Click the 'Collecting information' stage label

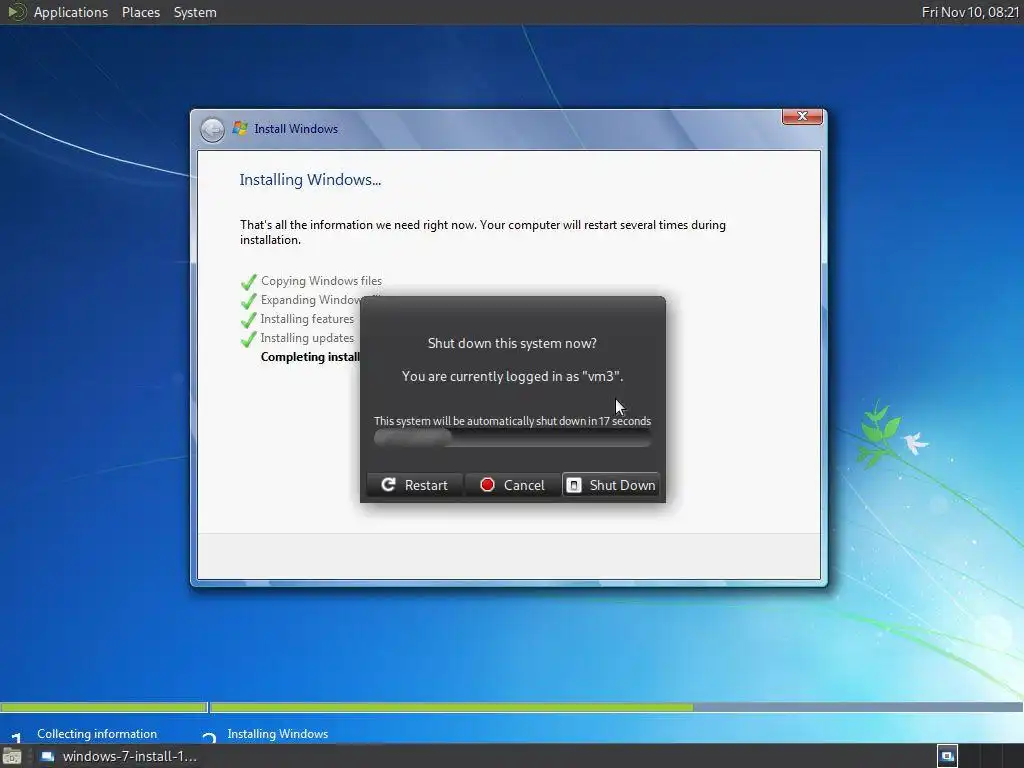97,734
